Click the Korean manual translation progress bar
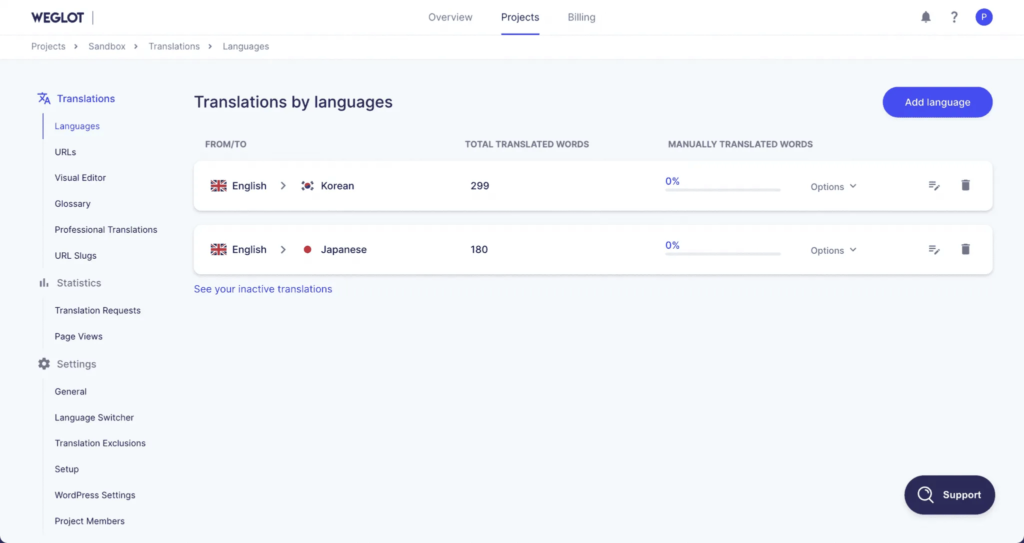 tap(722, 189)
